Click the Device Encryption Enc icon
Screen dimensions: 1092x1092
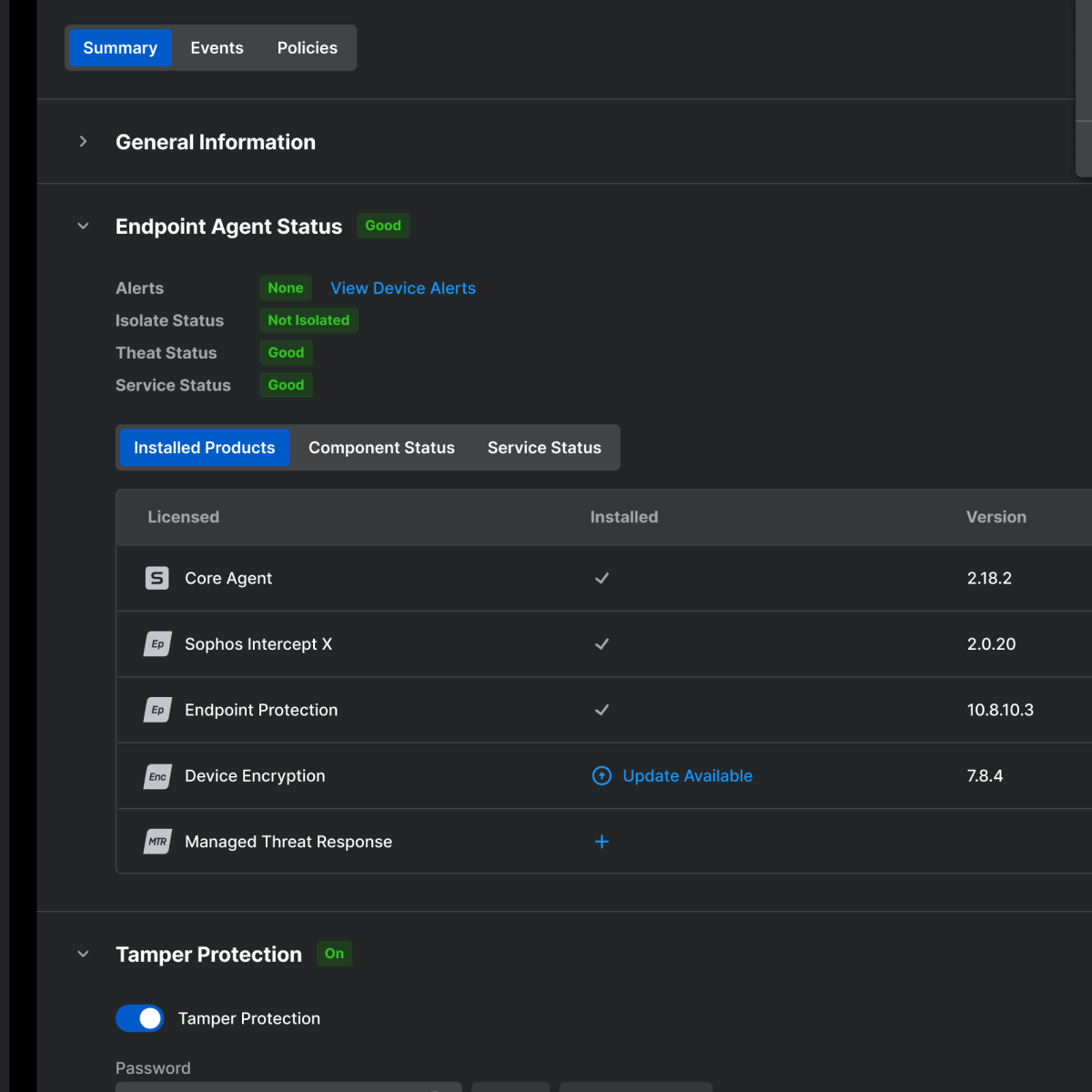coord(157,776)
